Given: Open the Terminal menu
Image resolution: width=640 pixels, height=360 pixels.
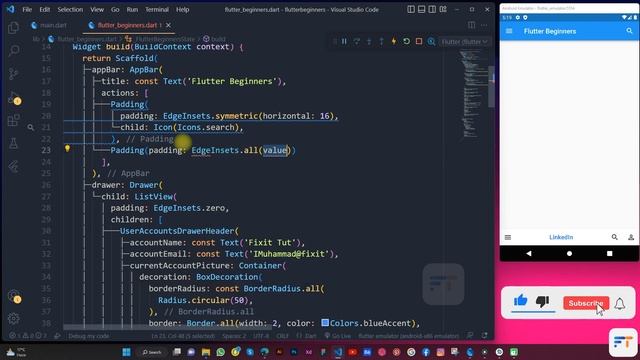Looking at the screenshot, I should (x=157, y=9).
